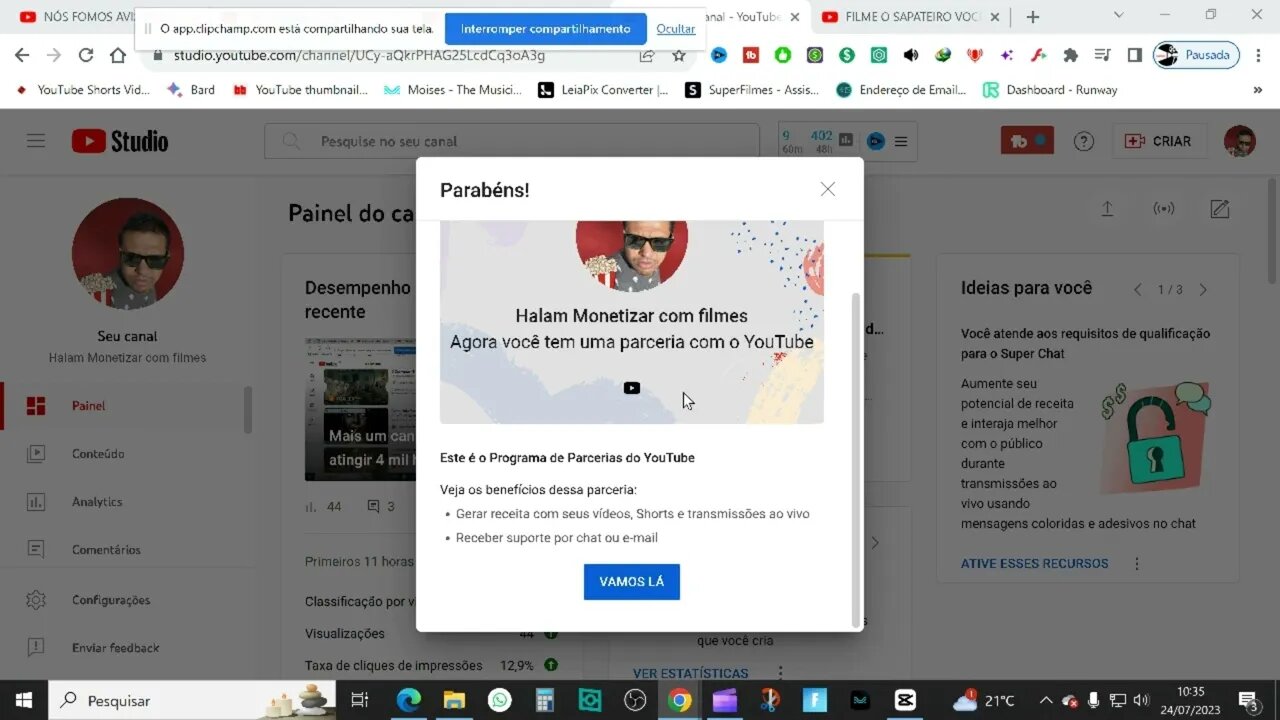Toggle the browser side panel icon
The width and height of the screenshot is (1280, 720).
point(1134,55)
